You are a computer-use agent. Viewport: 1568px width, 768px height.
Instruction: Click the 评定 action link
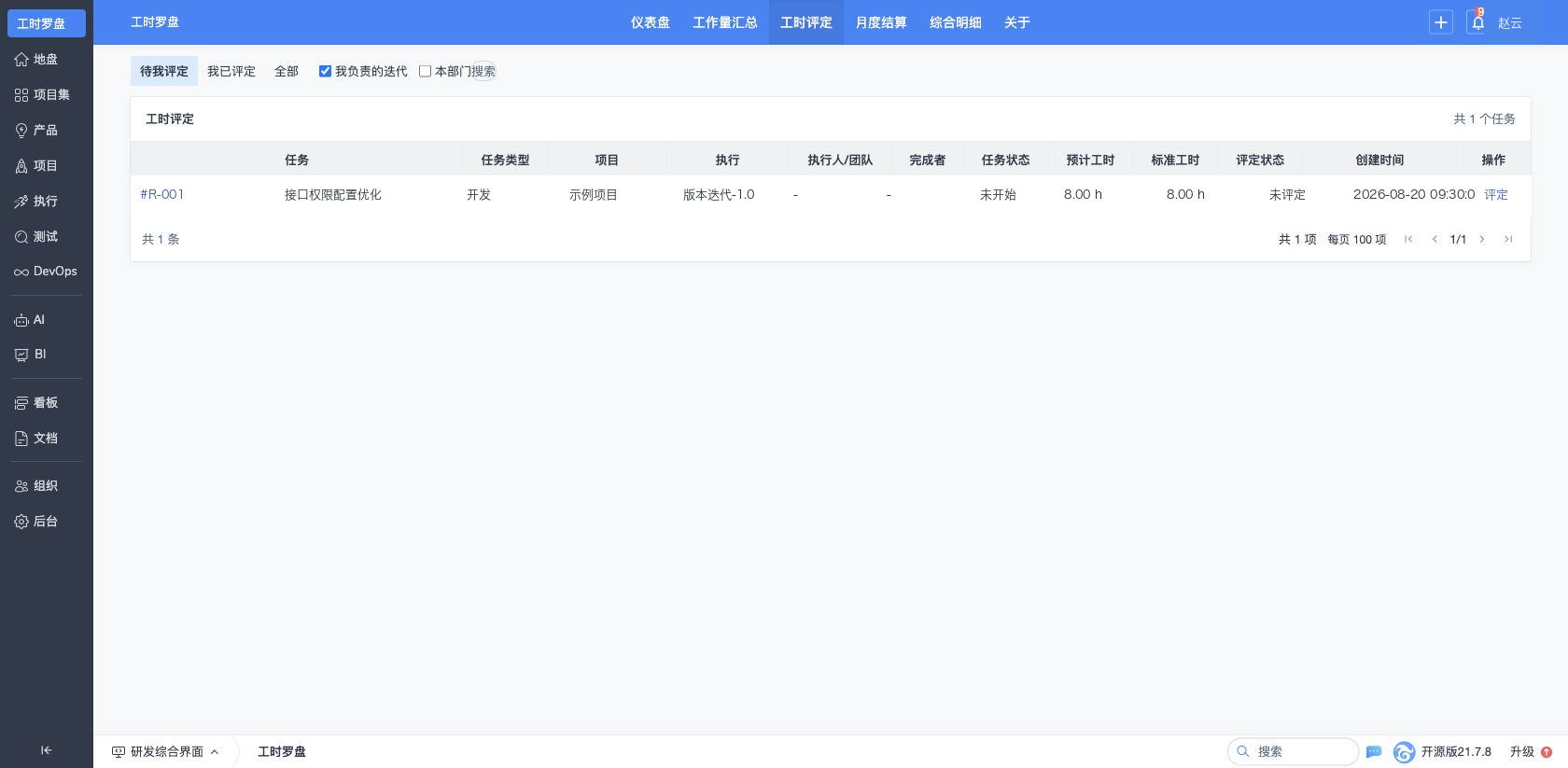click(x=1496, y=195)
